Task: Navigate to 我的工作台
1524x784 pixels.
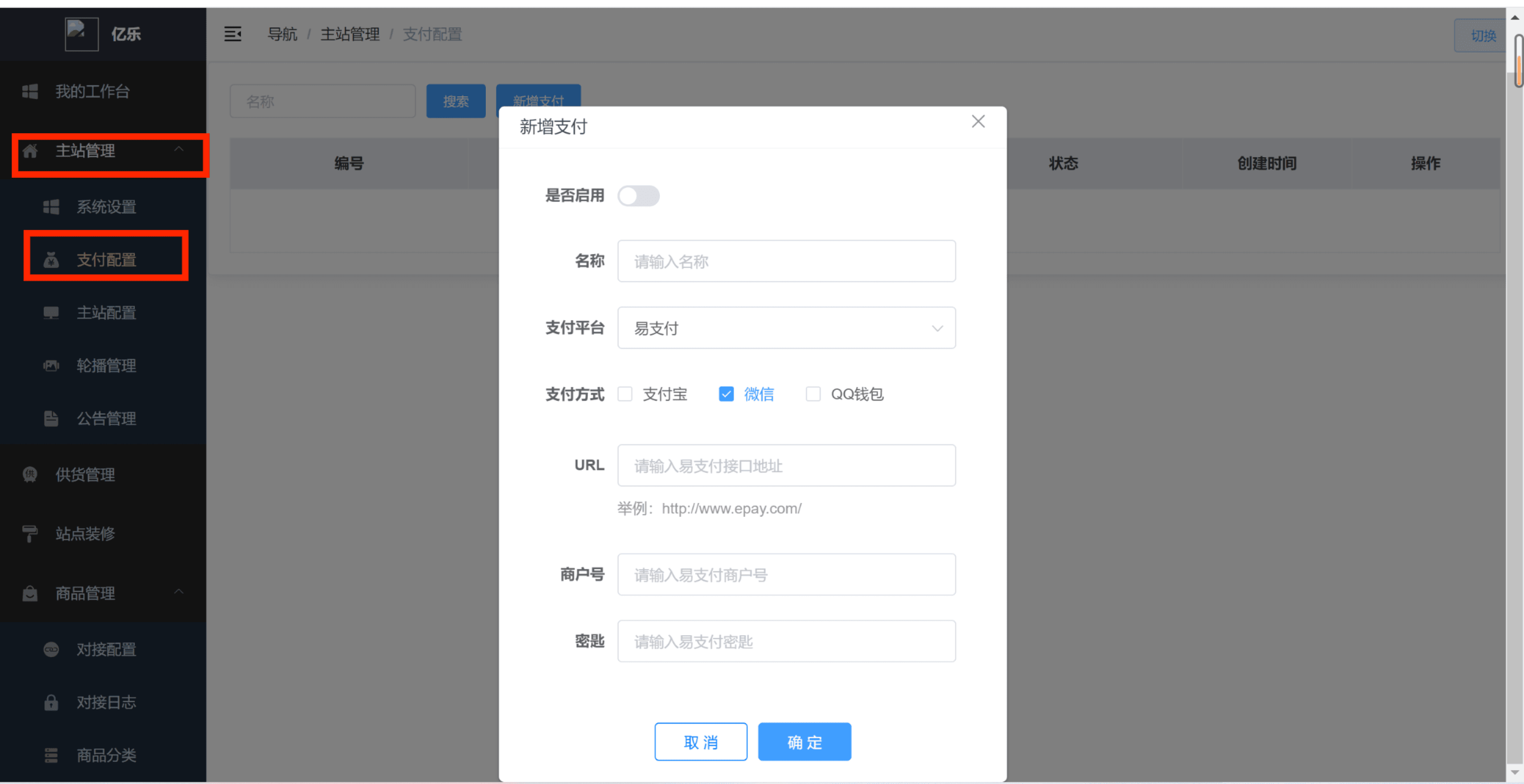Action: 92,91
